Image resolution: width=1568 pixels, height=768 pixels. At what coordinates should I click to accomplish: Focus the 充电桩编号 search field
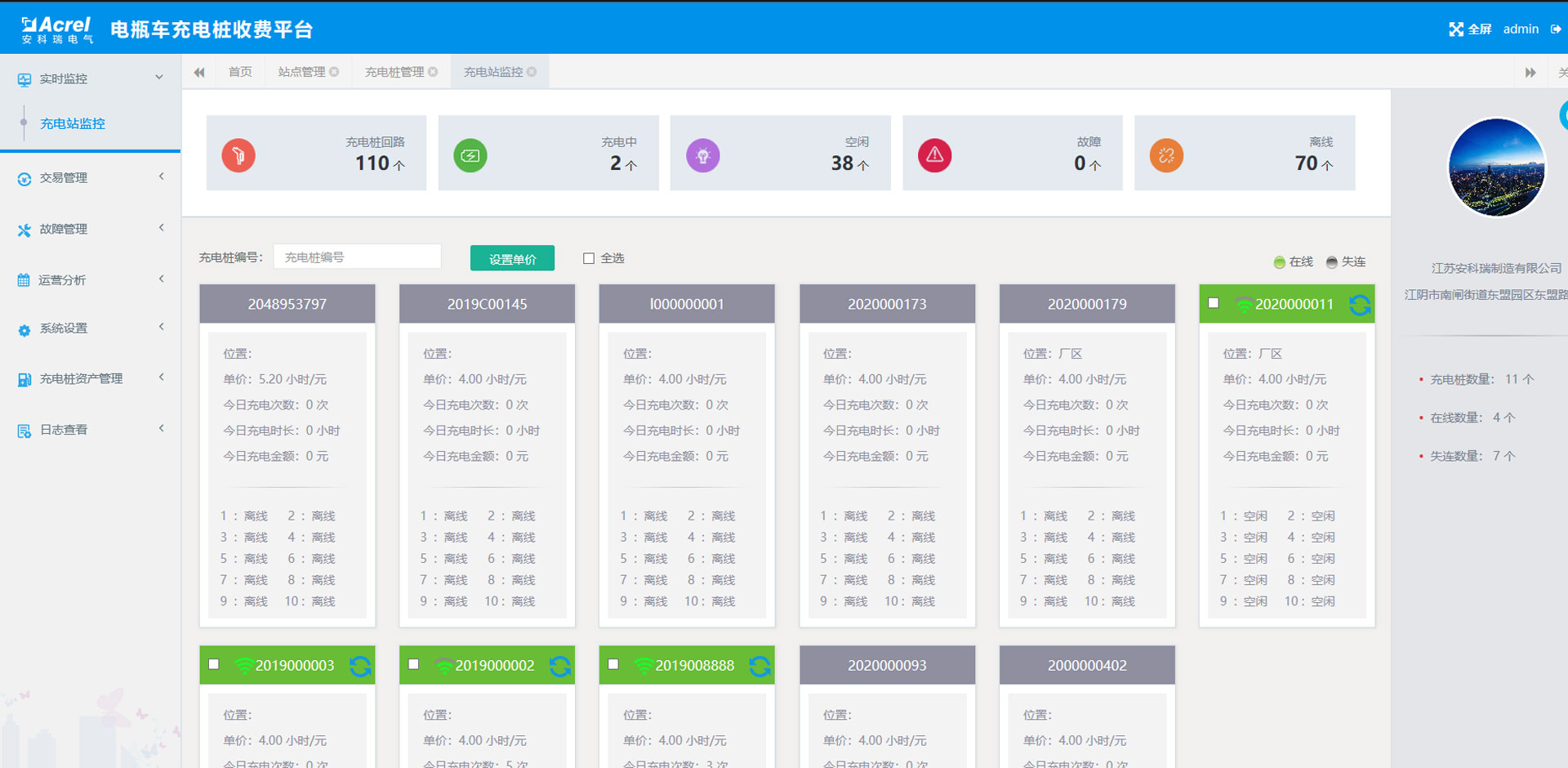pos(358,257)
